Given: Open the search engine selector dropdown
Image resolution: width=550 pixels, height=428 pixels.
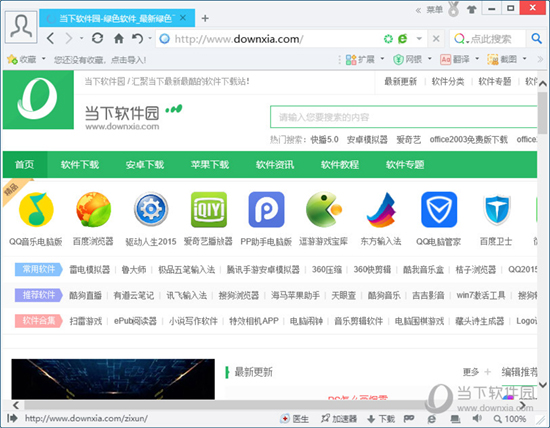Looking at the screenshot, I should (x=461, y=39).
